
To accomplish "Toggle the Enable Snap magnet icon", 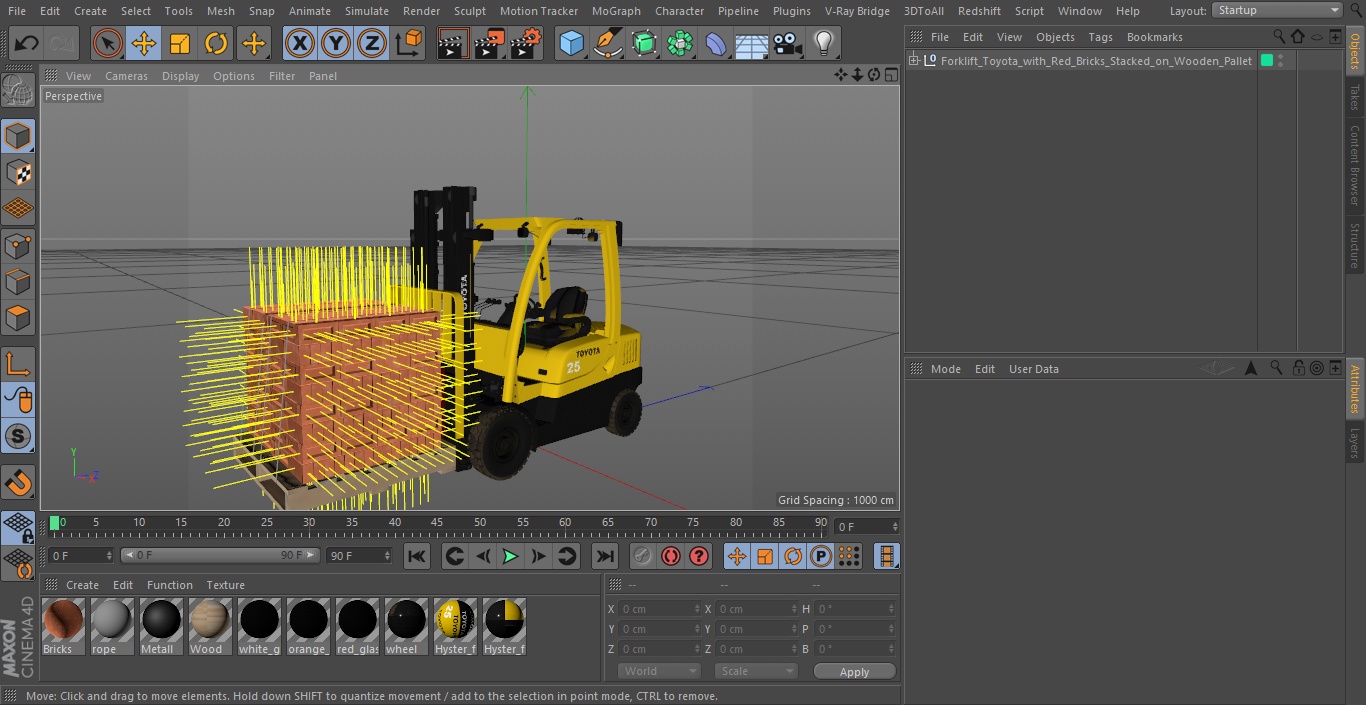I will click(x=18, y=483).
